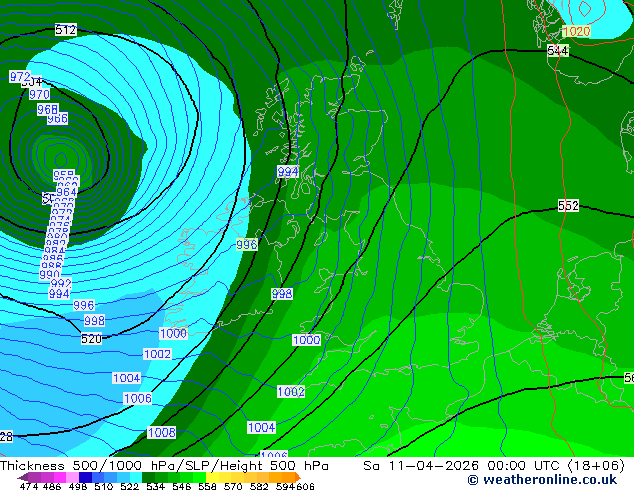This screenshot has width=634, height=490.
Task: Click the '522' legend value
Action: [129, 486]
